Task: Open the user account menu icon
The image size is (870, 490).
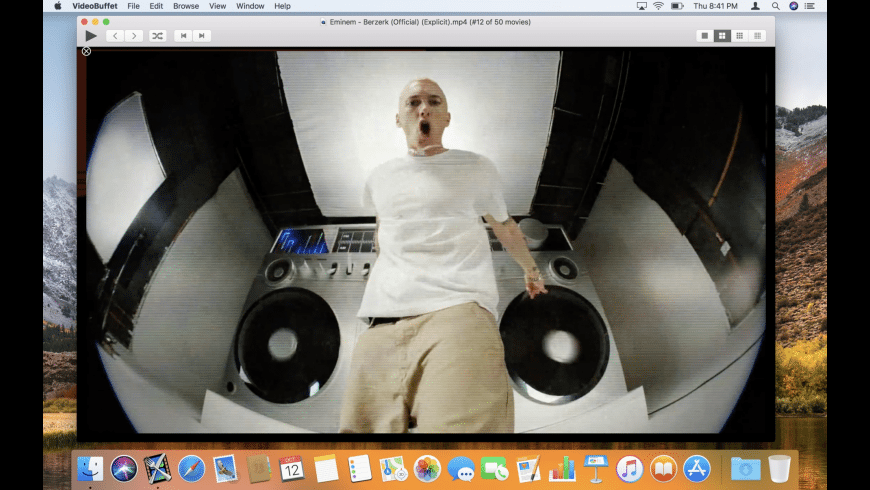Action: [755, 6]
